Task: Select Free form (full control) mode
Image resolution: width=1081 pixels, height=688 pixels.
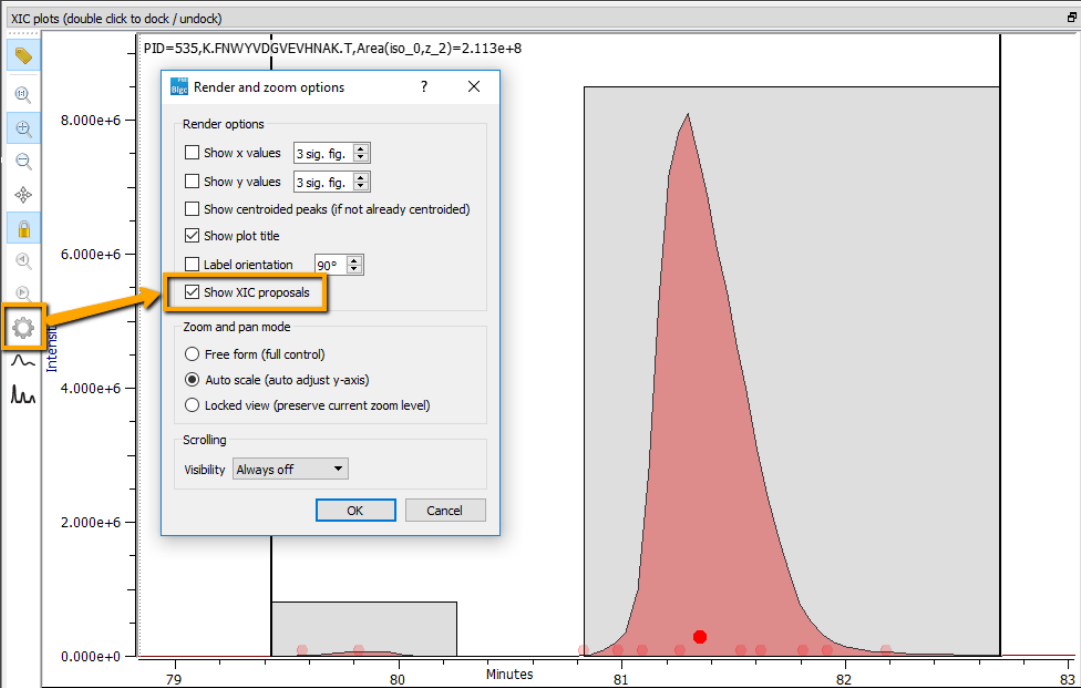Action: coord(192,354)
